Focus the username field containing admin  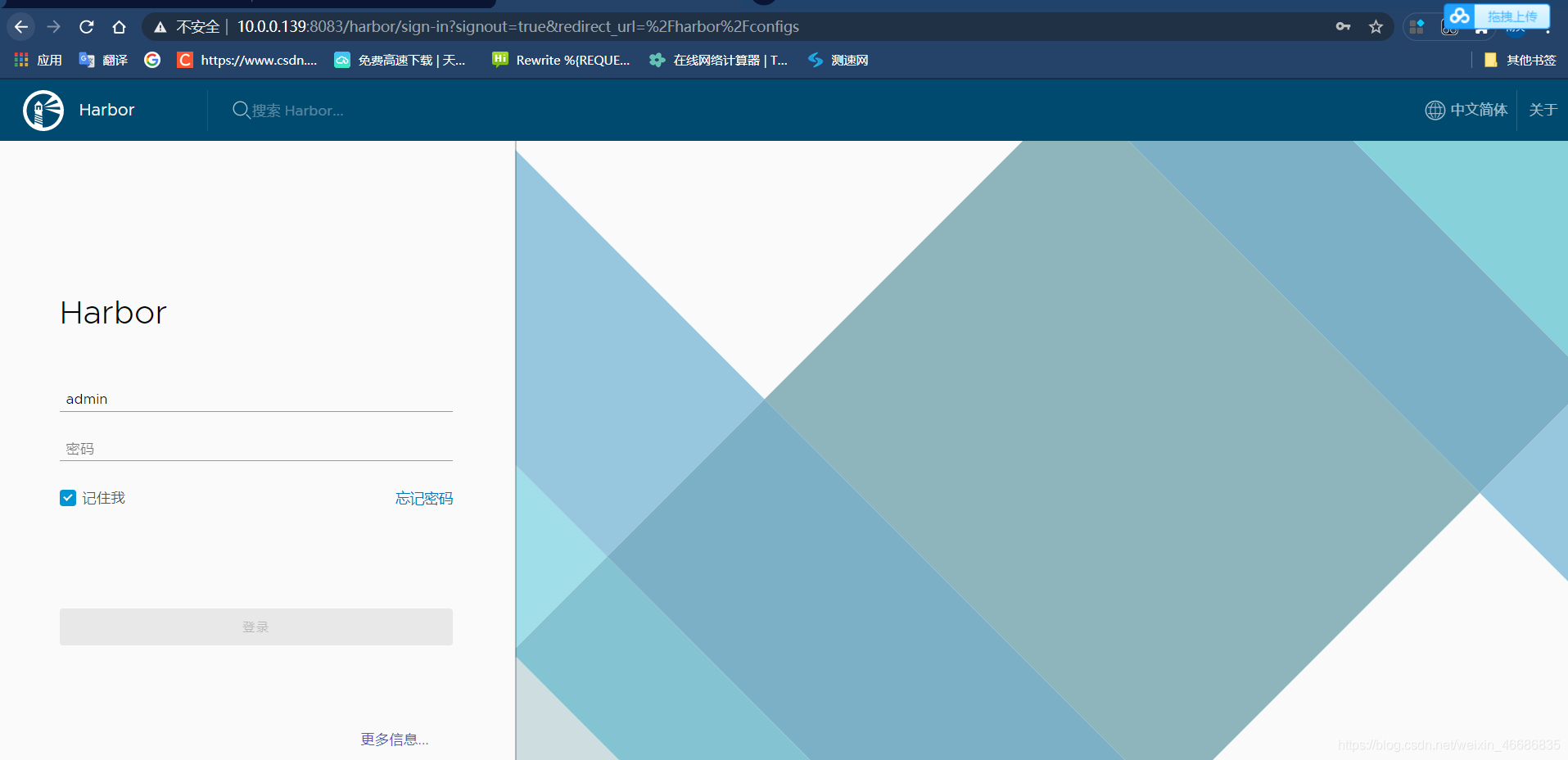pyautogui.click(x=256, y=399)
